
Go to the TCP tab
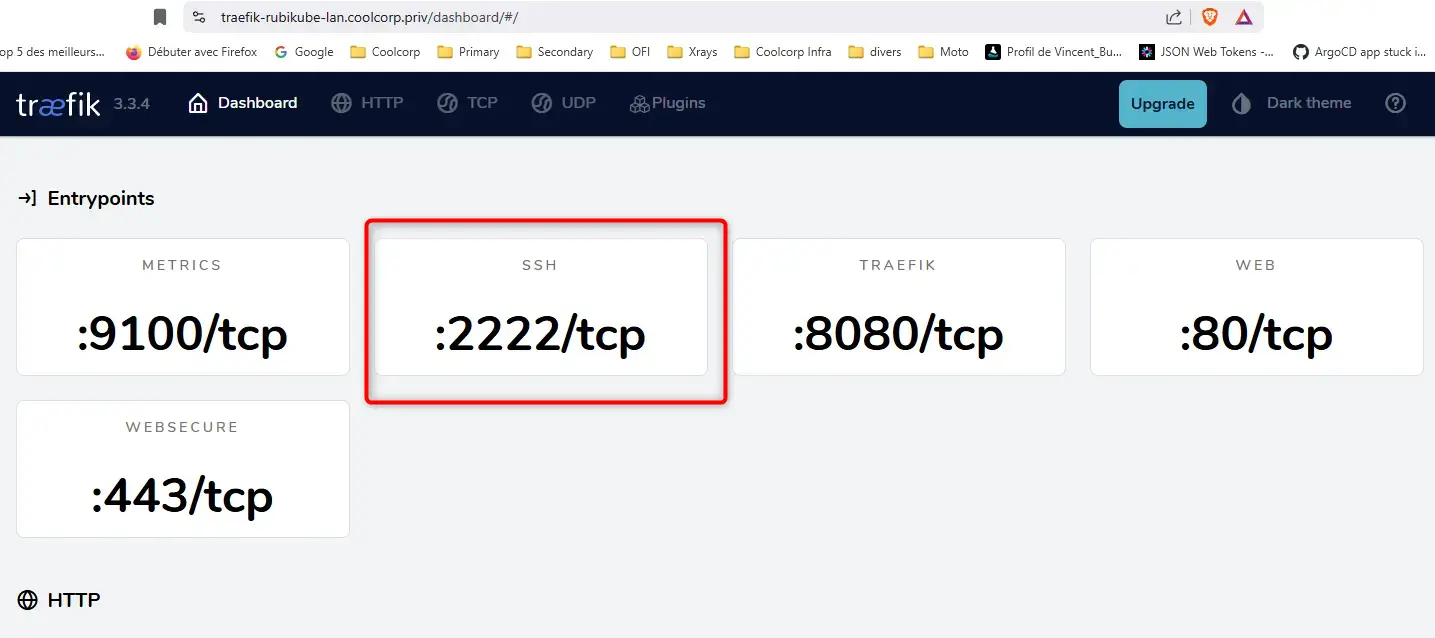click(467, 103)
